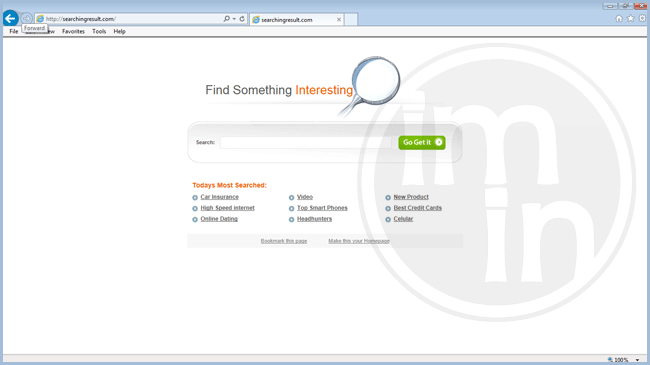The width and height of the screenshot is (650, 365).
Task: Click the IE page icon in address bar
Action: click(40, 19)
